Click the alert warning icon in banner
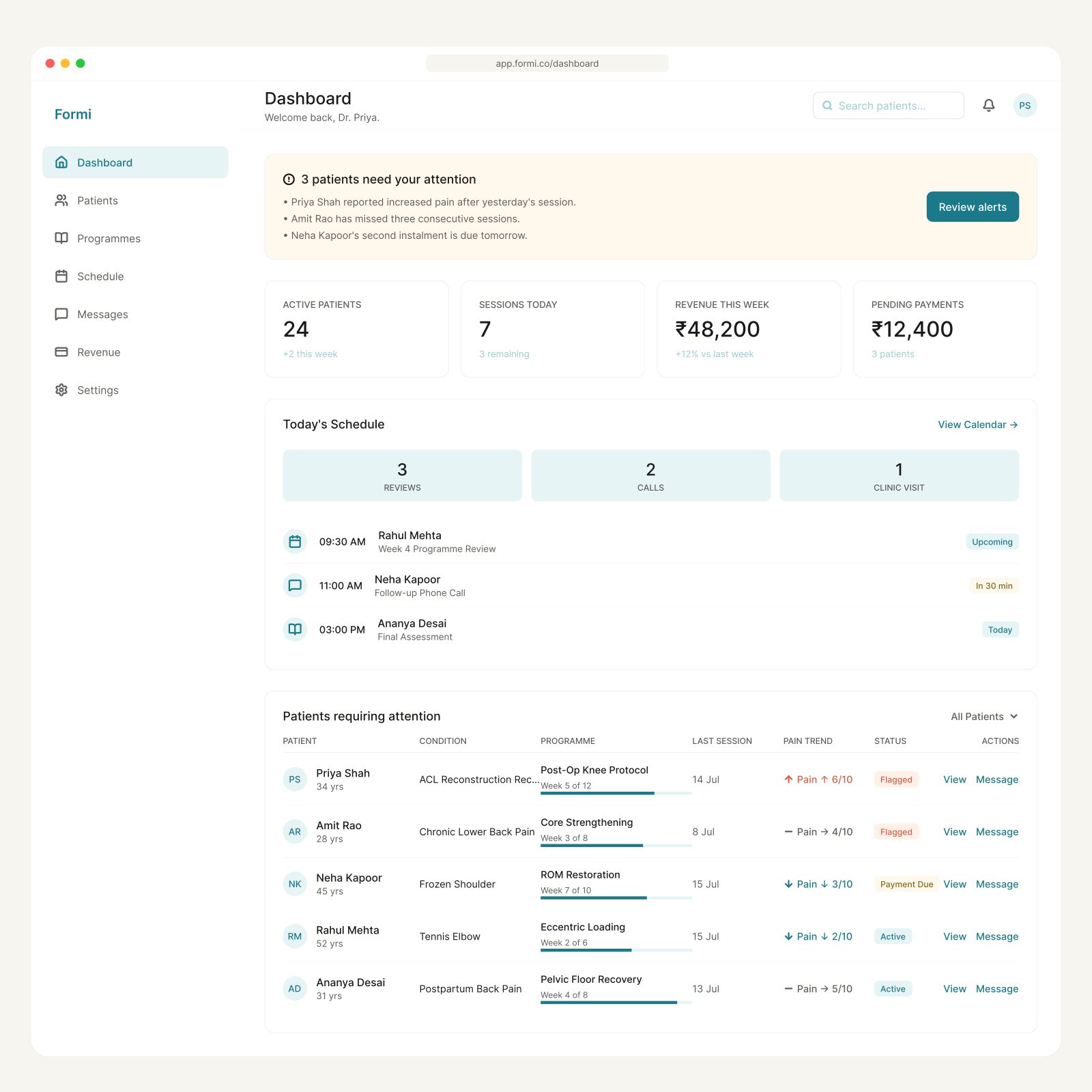Screen dimensions: 1092x1092 pyautogui.click(x=289, y=179)
